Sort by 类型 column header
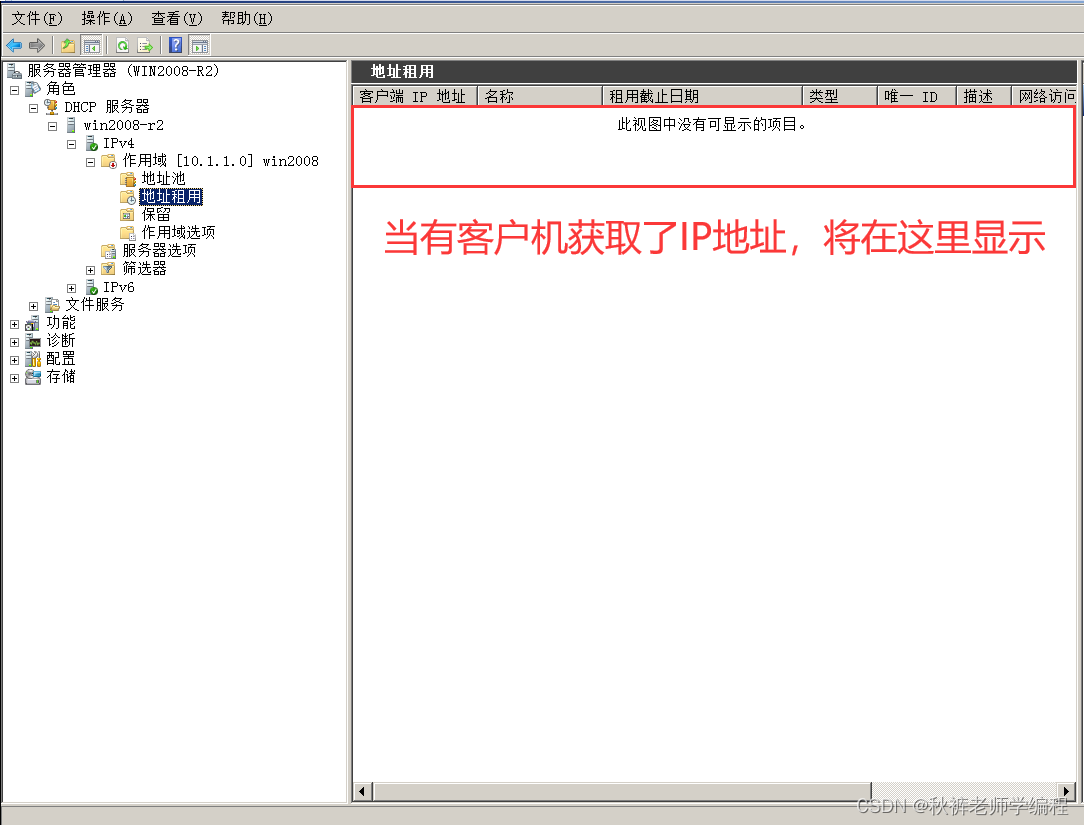 click(x=839, y=96)
